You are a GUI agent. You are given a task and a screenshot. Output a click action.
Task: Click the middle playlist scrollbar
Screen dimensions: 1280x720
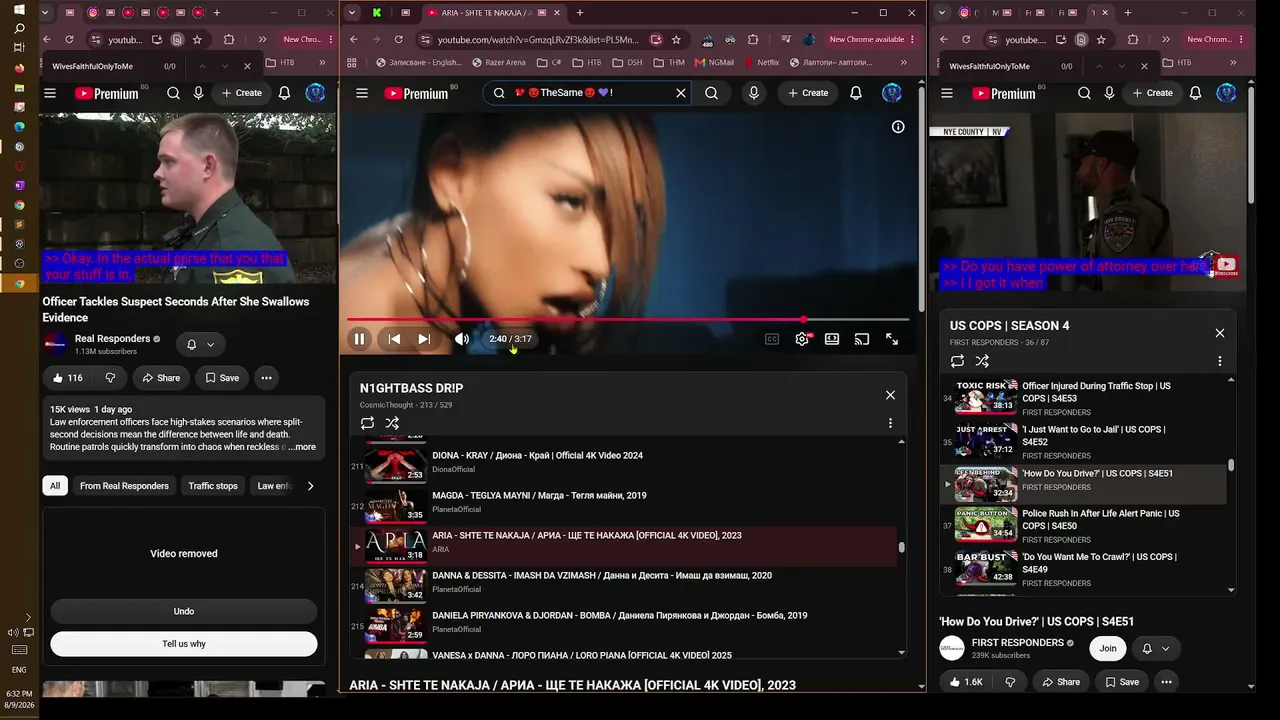[x=902, y=547]
